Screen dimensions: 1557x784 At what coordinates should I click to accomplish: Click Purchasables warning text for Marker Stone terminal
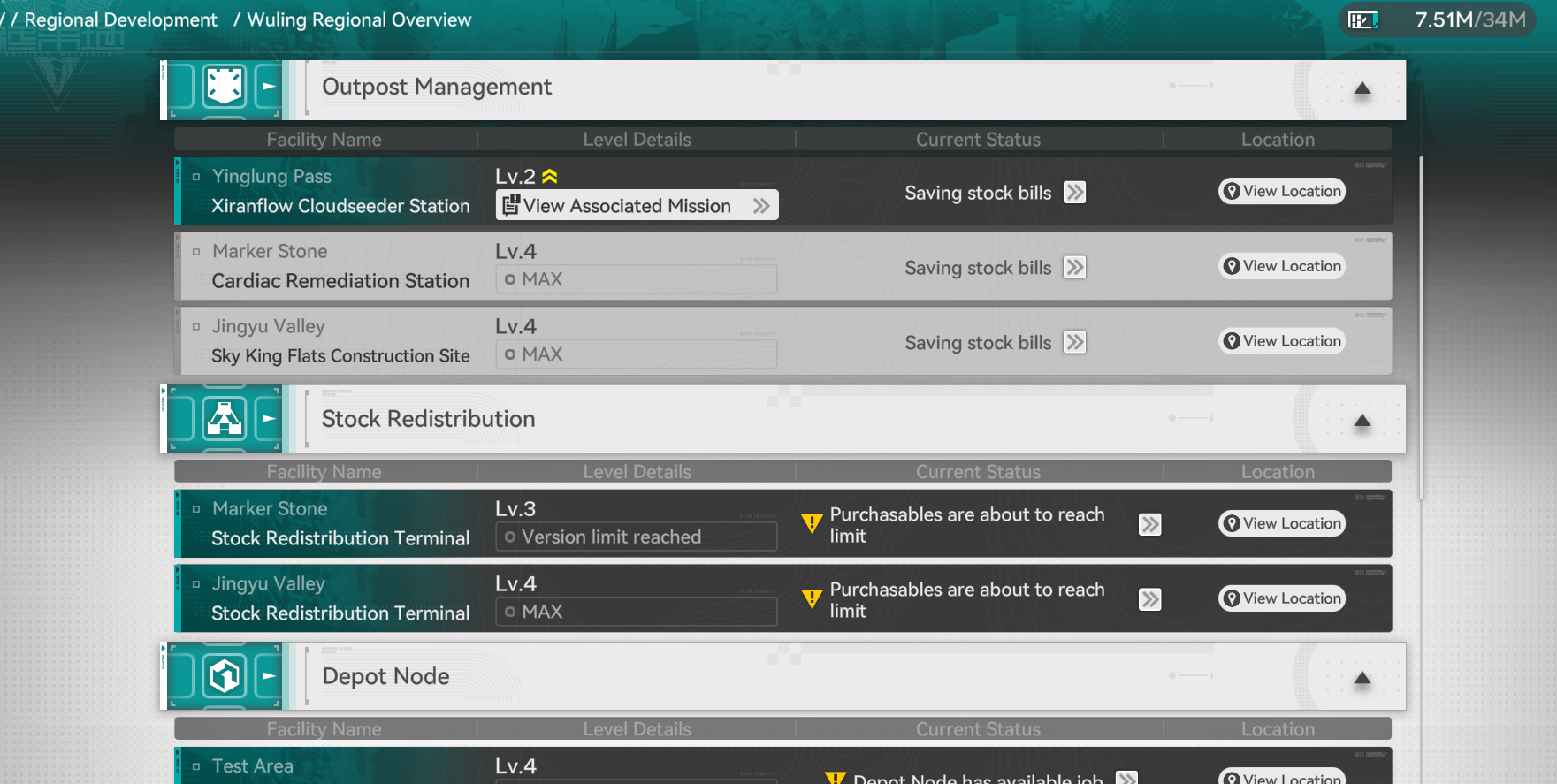(x=967, y=525)
